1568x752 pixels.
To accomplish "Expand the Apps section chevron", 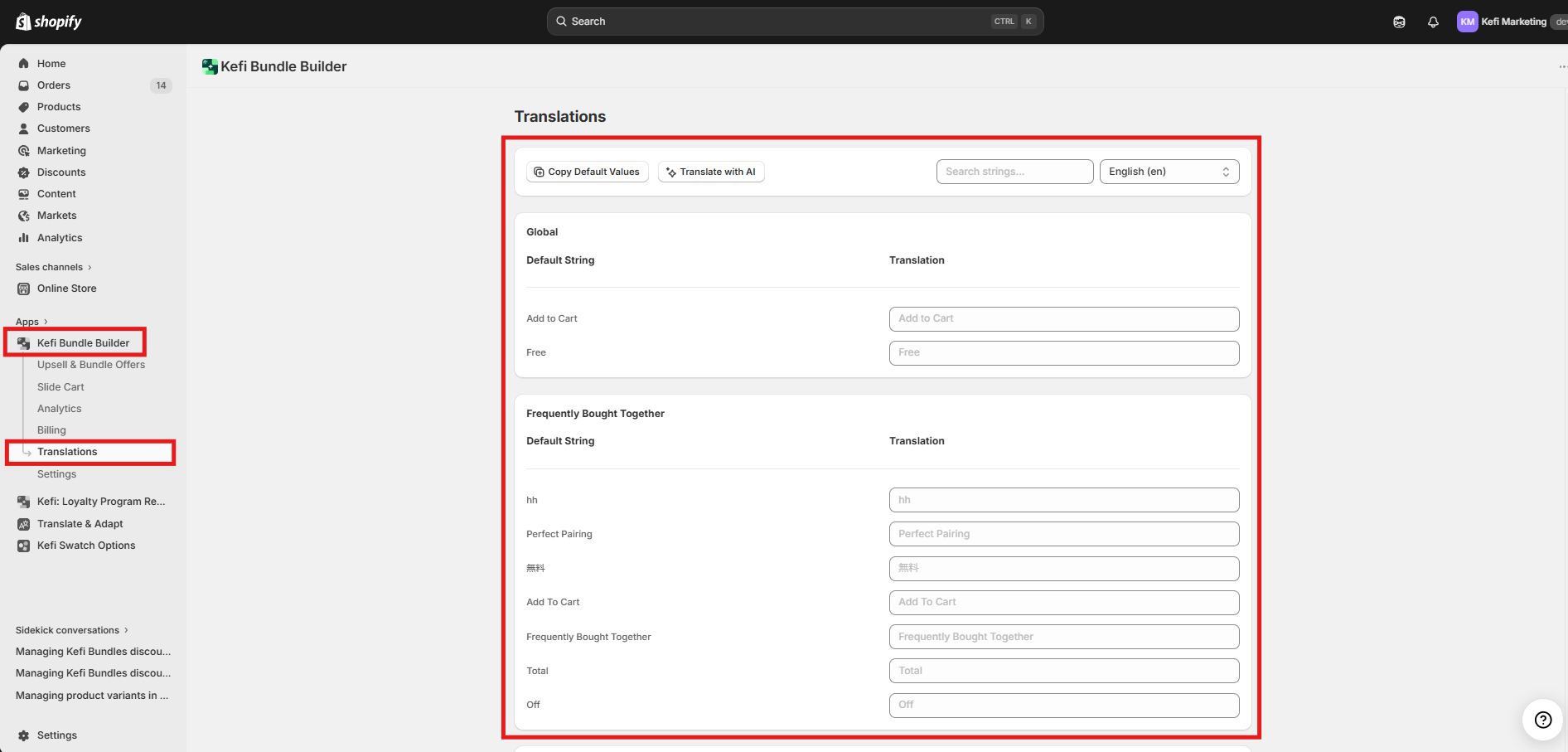I will 46,322.
